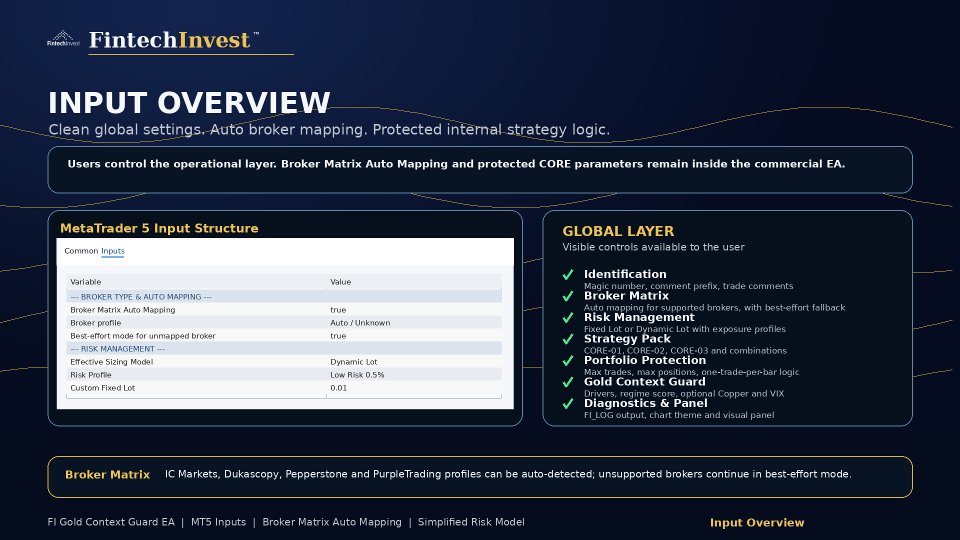This screenshot has height=540, width=960.
Task: Click the Clean global settings subtitle
Action: (x=329, y=130)
